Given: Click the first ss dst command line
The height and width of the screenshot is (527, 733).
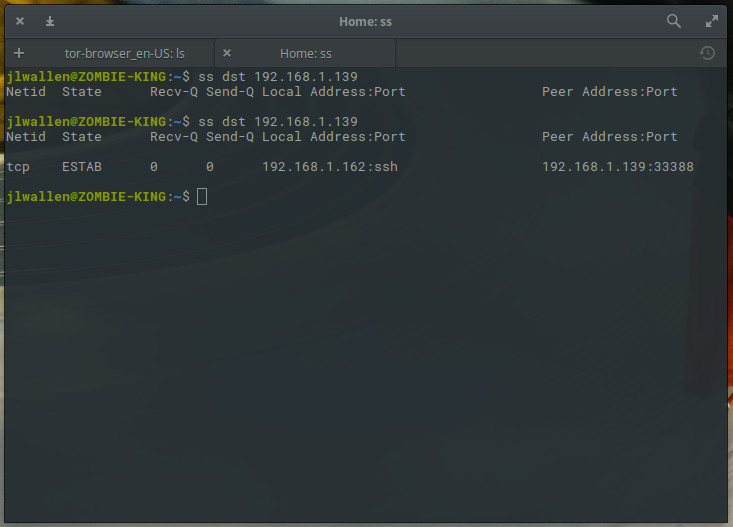Looking at the screenshot, I should [x=277, y=77].
